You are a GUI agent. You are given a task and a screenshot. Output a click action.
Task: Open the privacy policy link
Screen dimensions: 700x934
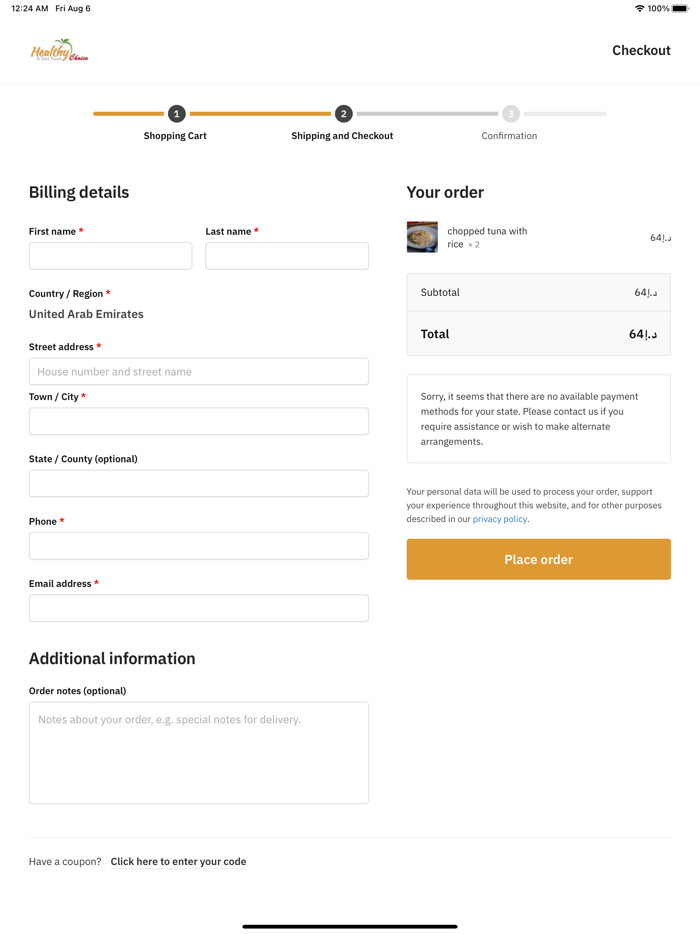pos(500,519)
